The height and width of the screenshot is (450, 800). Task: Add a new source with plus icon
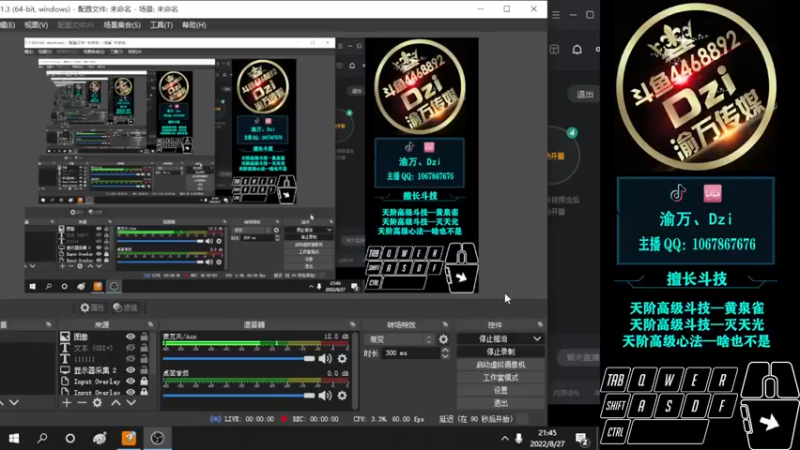click(67, 403)
